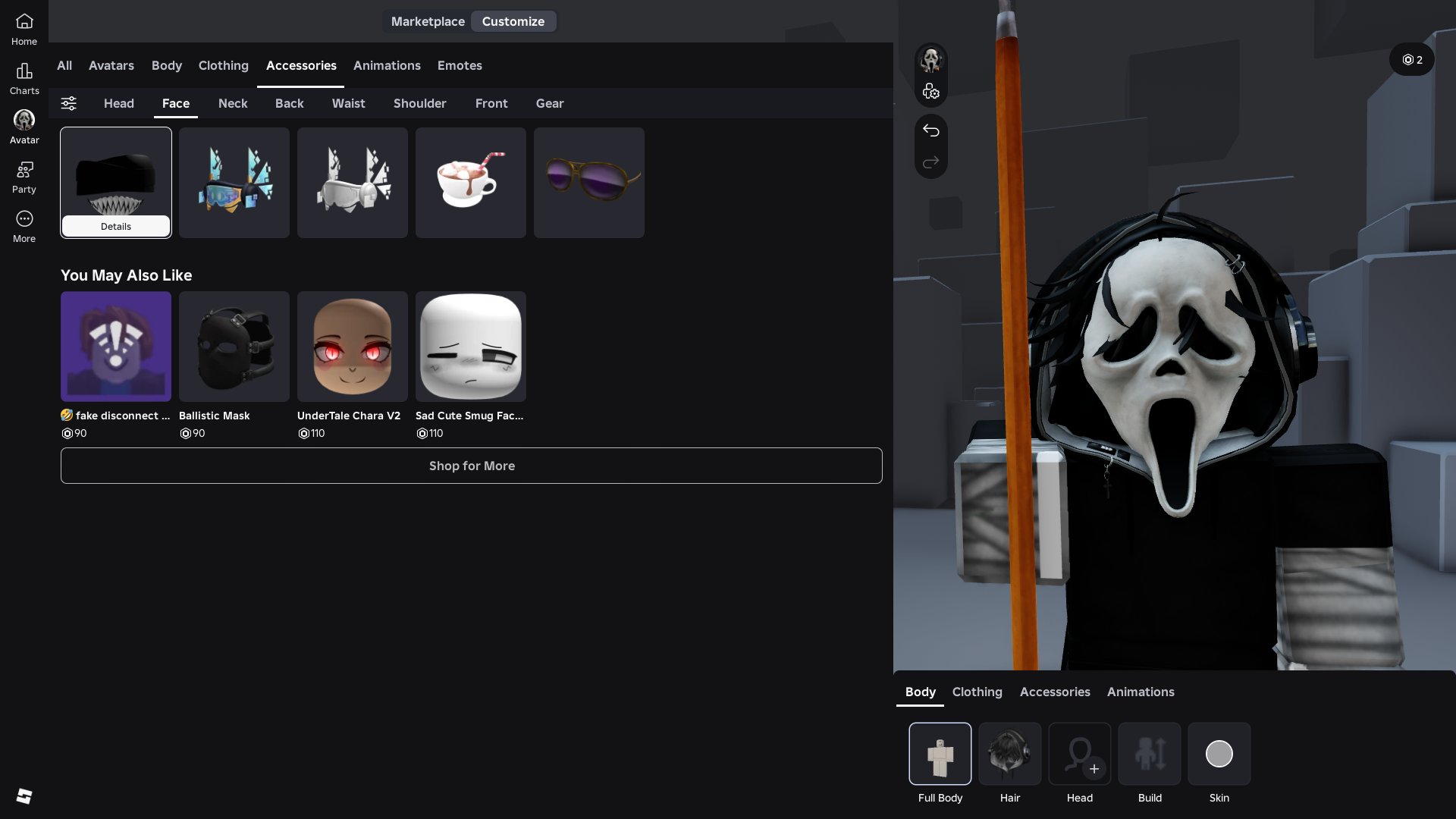
Task: Go to Home in the sidebar
Action: (x=24, y=30)
